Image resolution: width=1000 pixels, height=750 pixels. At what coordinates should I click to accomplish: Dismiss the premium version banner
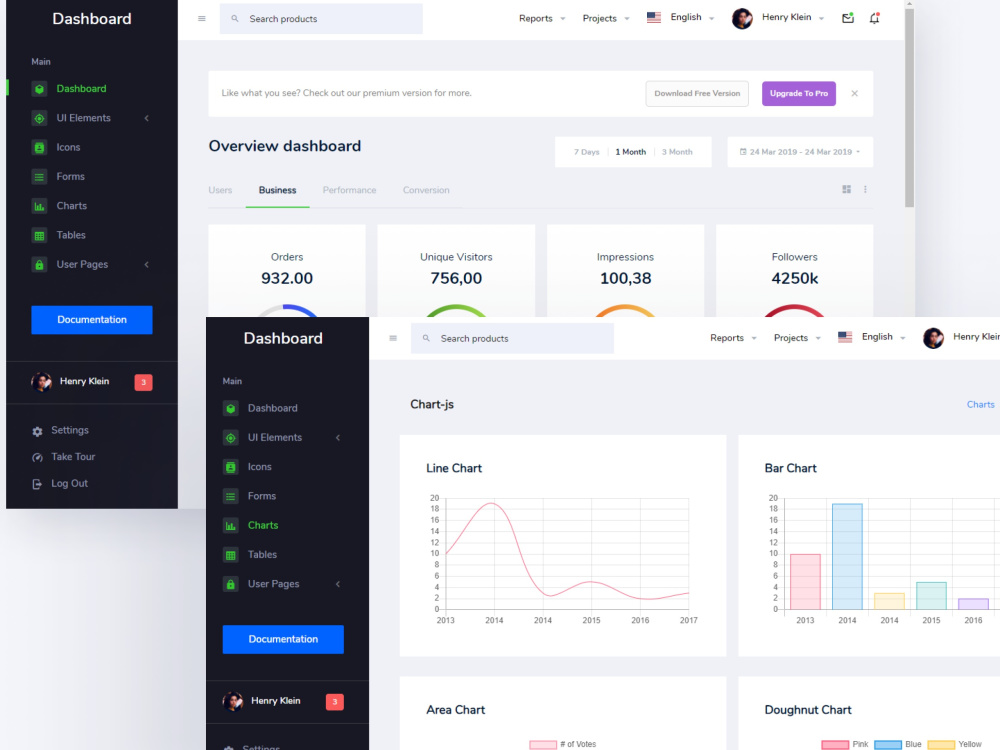tap(855, 93)
